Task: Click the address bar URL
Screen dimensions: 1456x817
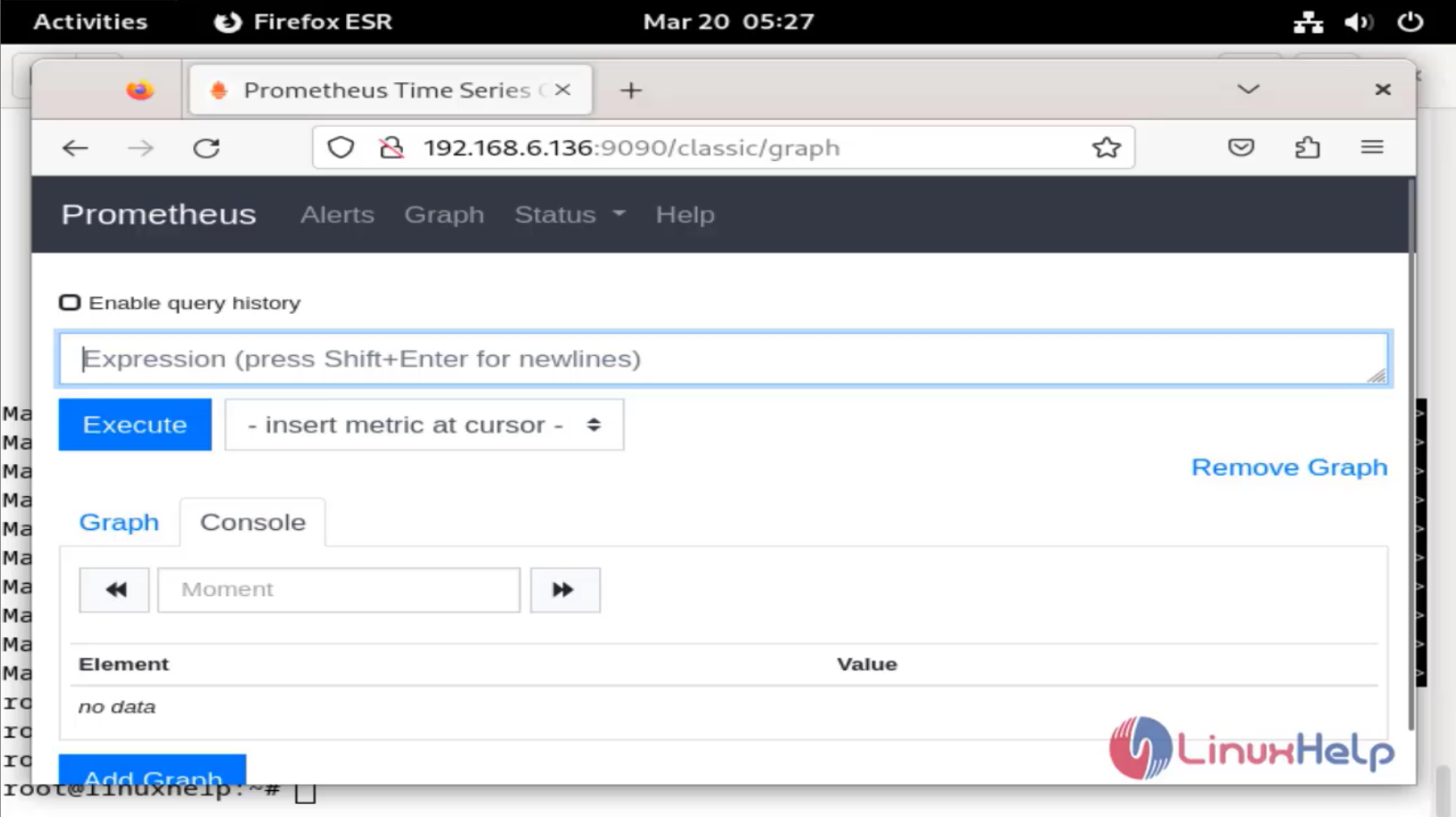Action: (631, 147)
